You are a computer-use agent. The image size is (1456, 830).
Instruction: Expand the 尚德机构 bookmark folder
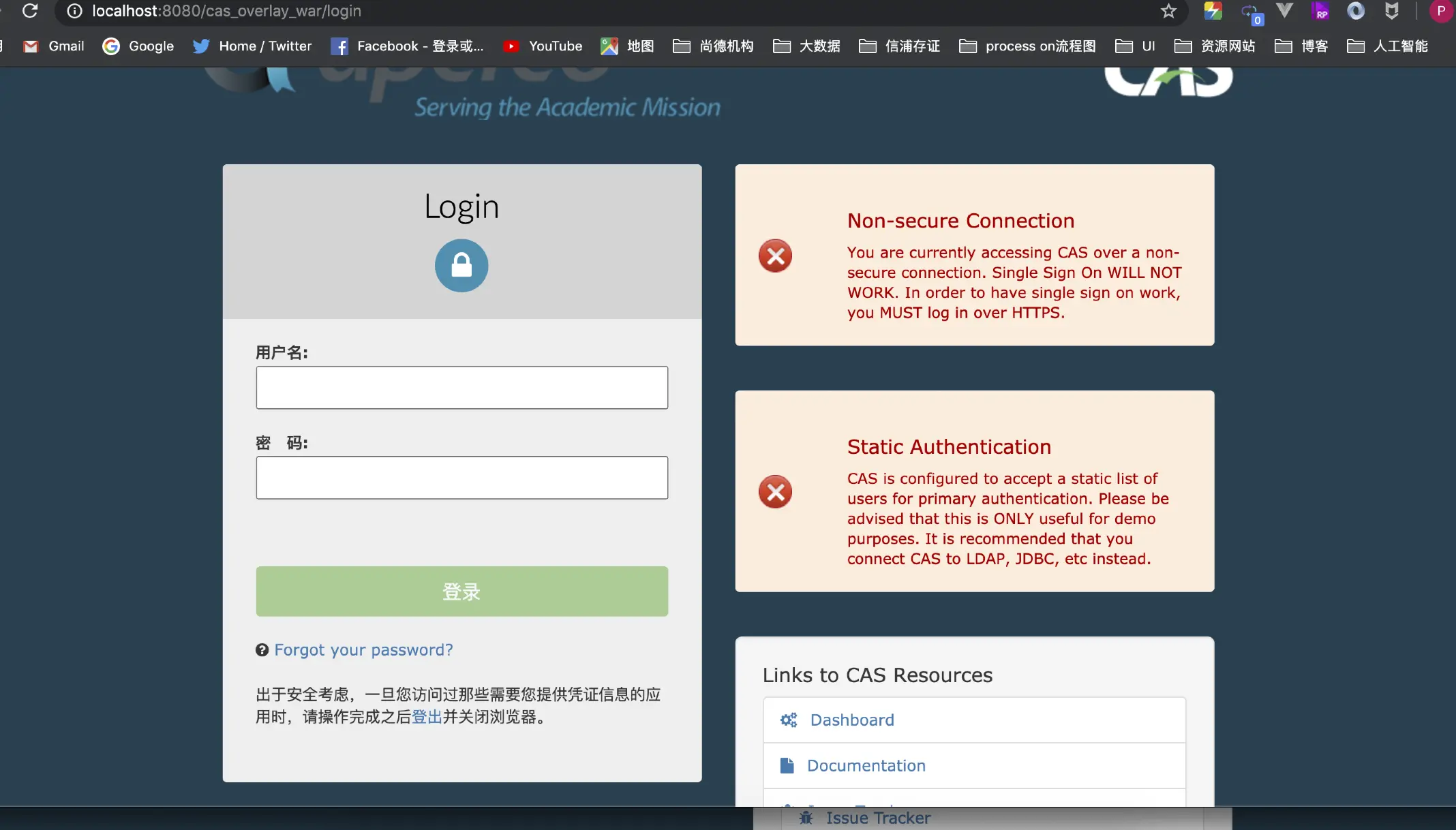coord(713,46)
